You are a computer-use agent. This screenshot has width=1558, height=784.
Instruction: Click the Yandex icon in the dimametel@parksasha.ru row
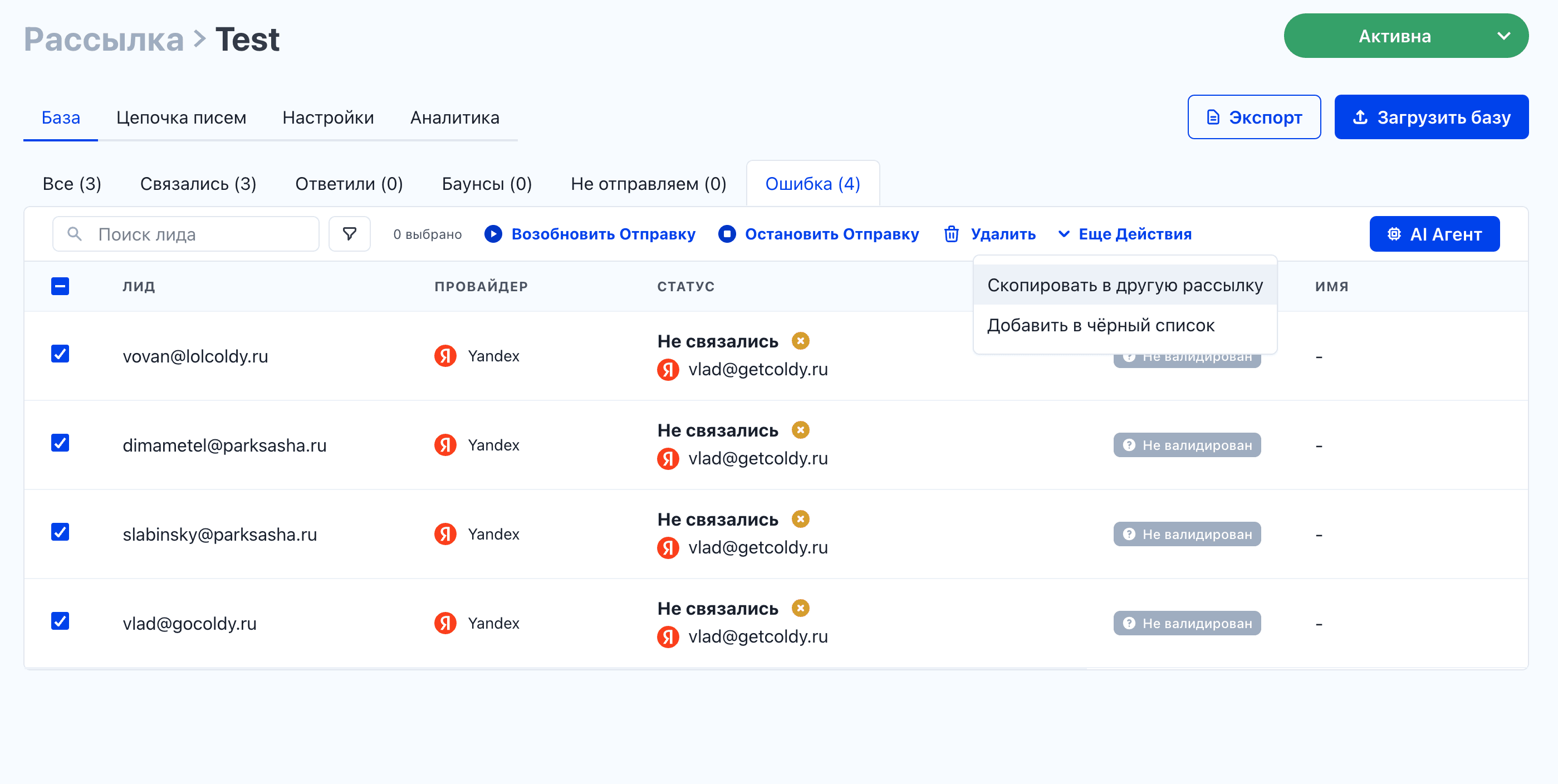coord(445,445)
